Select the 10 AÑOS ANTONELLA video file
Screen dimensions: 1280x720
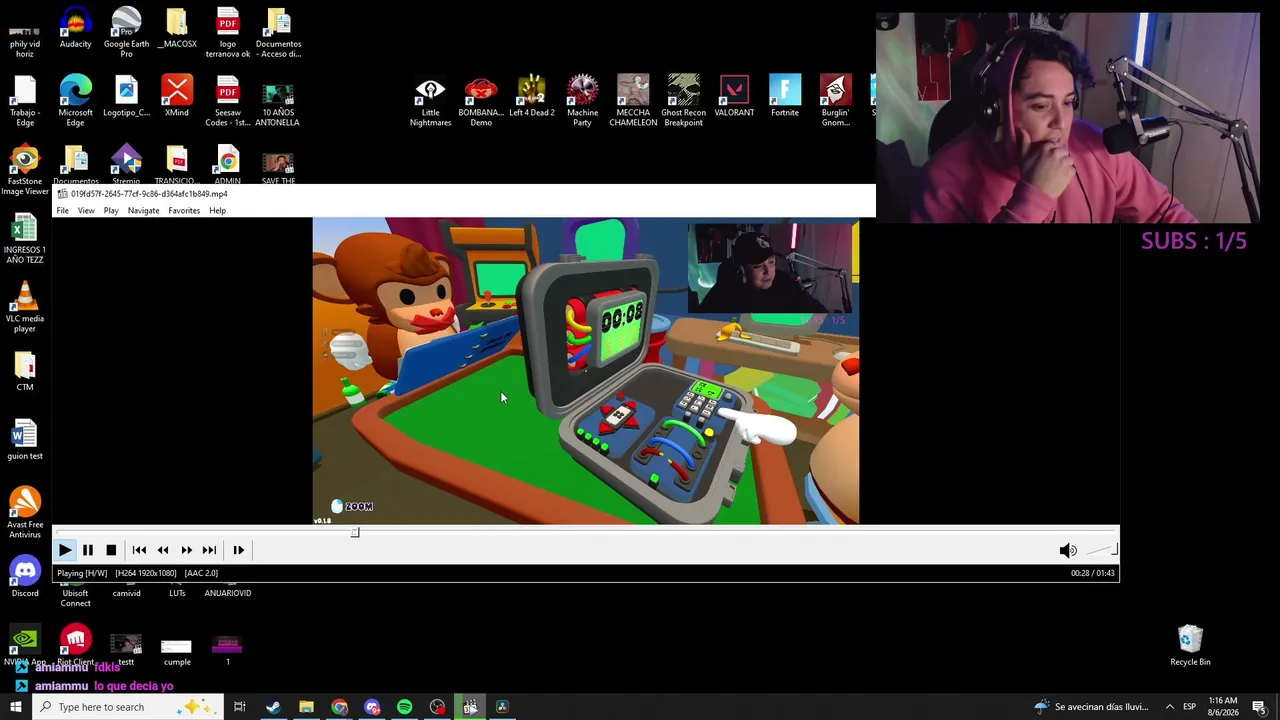[278, 101]
